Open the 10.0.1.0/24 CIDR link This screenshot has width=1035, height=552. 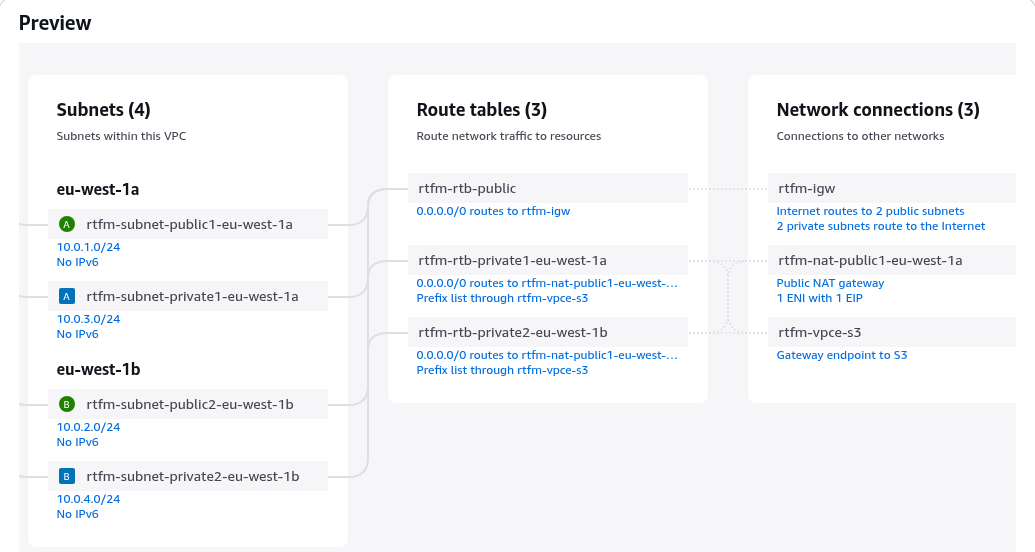88,247
